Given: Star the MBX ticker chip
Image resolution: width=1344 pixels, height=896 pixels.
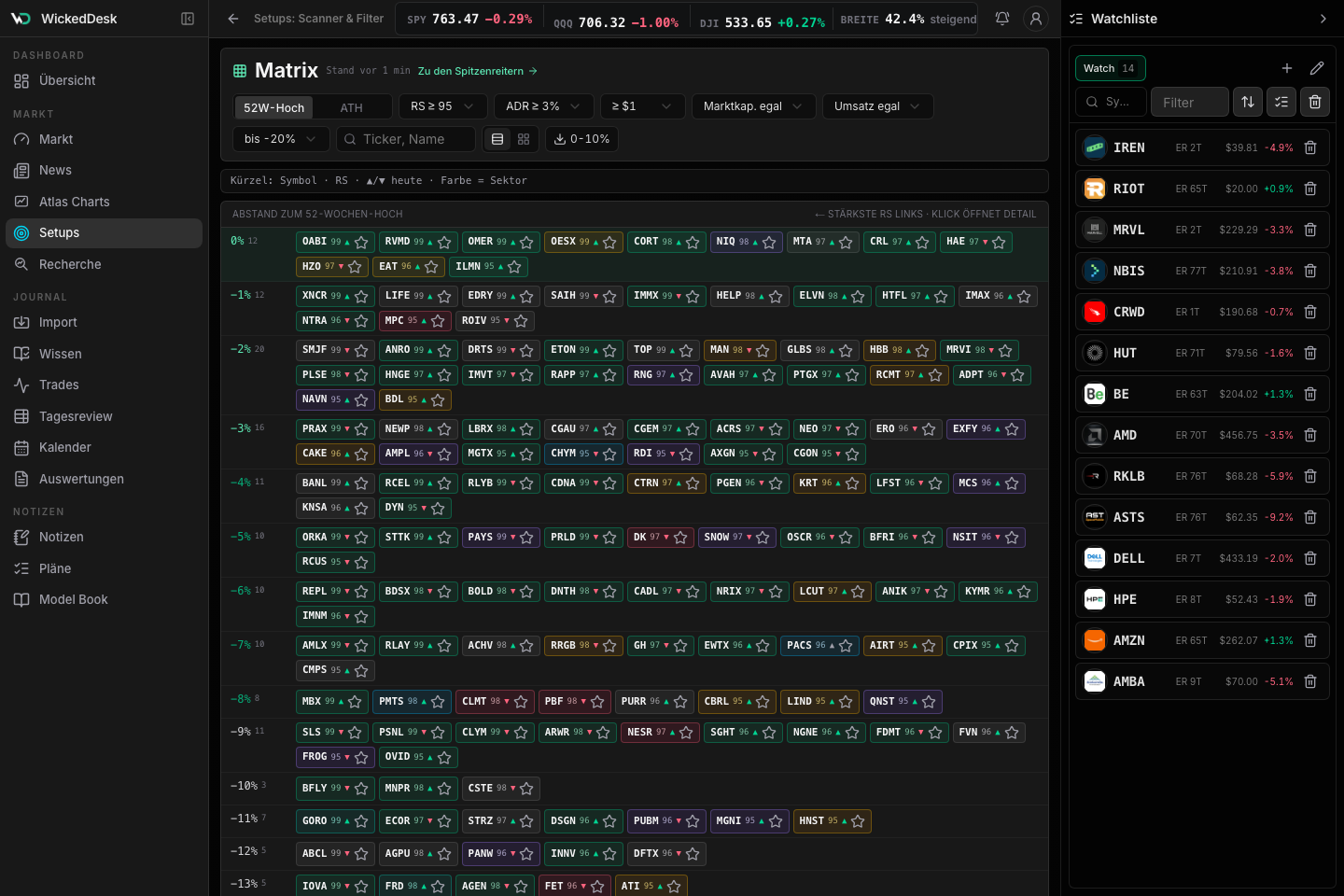Looking at the screenshot, I should tap(355, 702).
